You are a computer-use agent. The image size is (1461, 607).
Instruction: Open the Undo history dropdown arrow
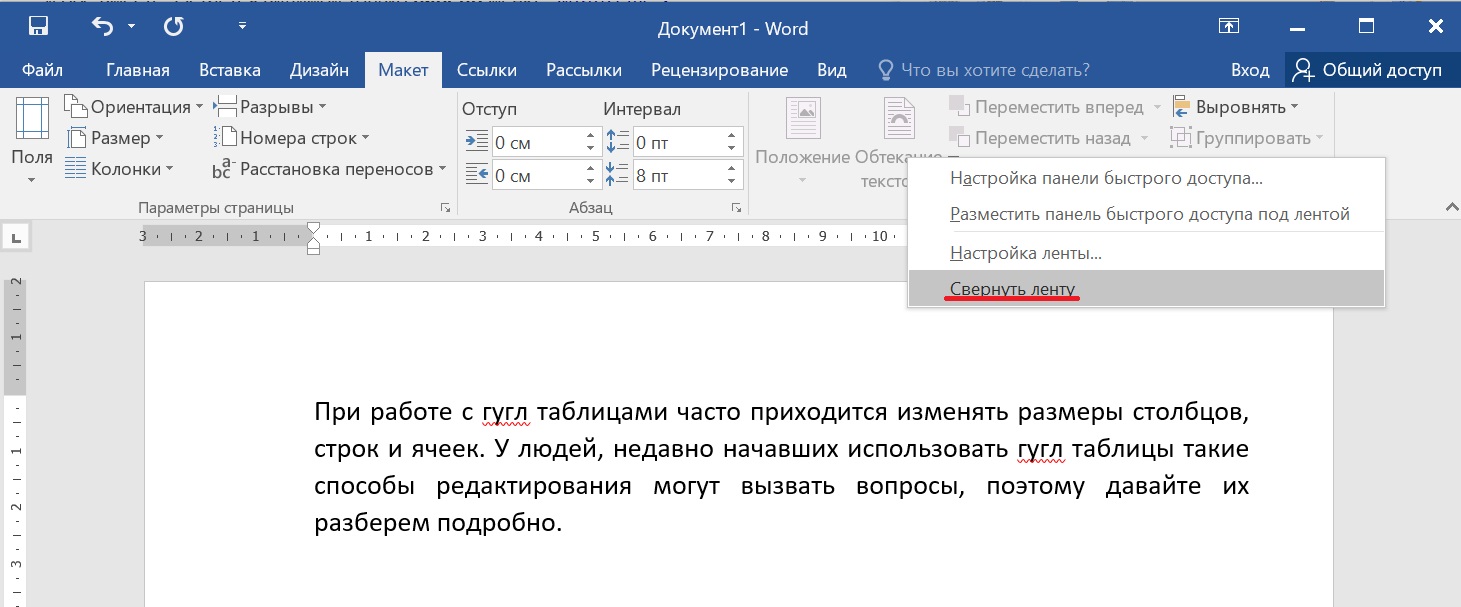tap(131, 27)
